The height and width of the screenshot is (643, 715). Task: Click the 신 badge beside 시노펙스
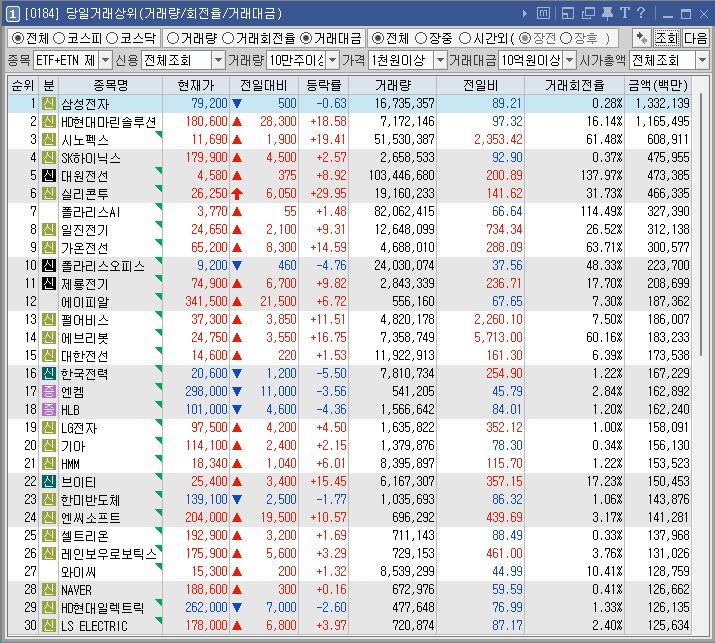click(49, 140)
